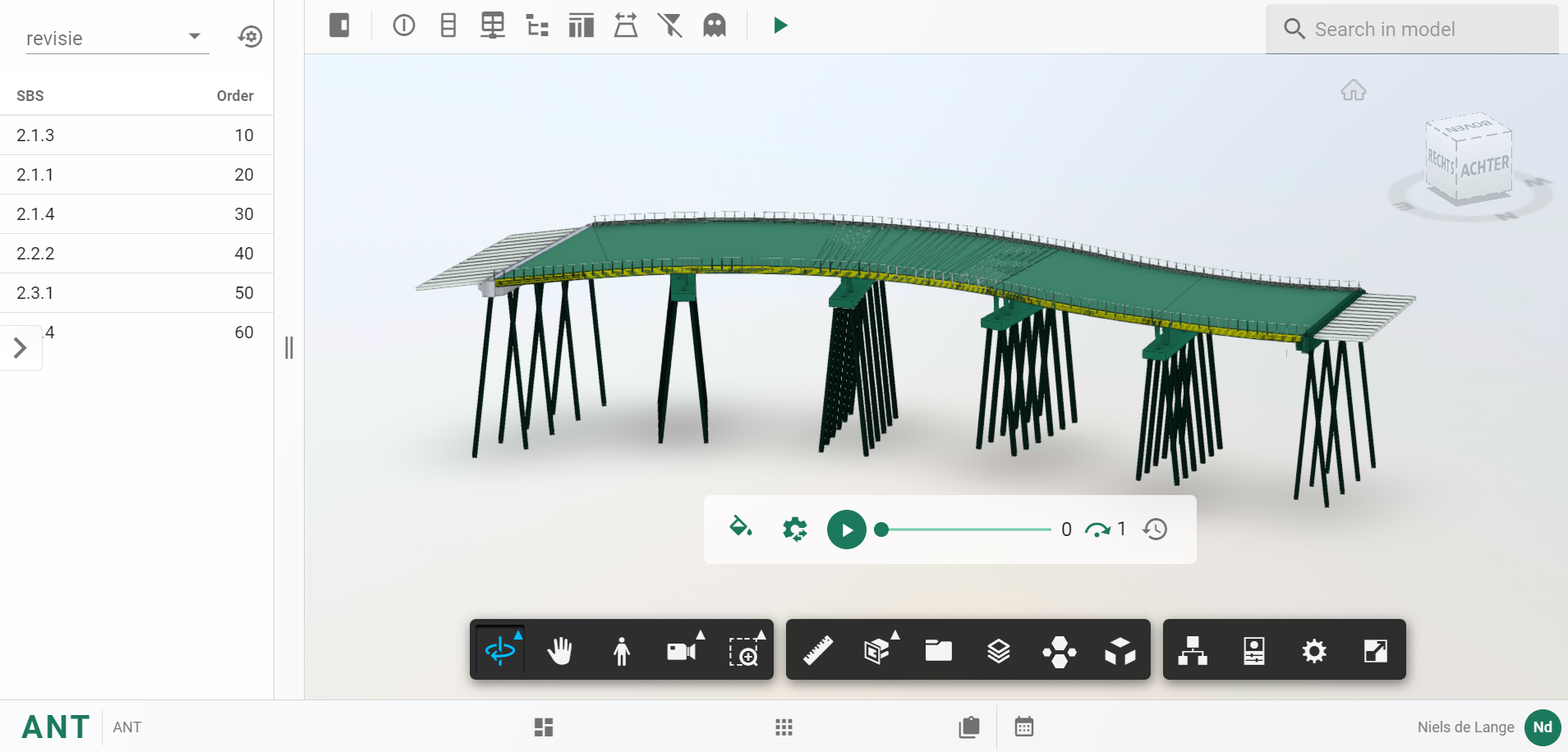Screen dimensions: 1568x752
Task: Click the ghost mode icon
Action: click(715, 26)
